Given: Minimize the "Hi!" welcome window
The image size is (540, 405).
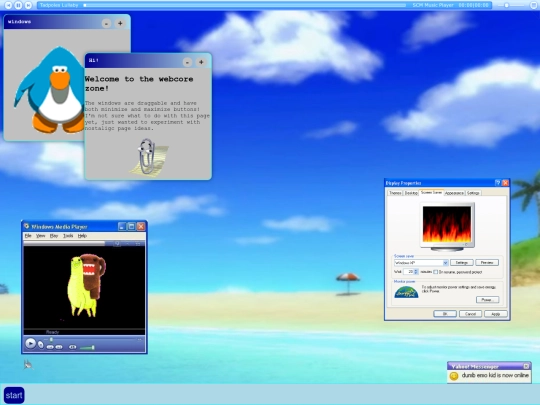Looking at the screenshot, I should [x=187, y=62].
